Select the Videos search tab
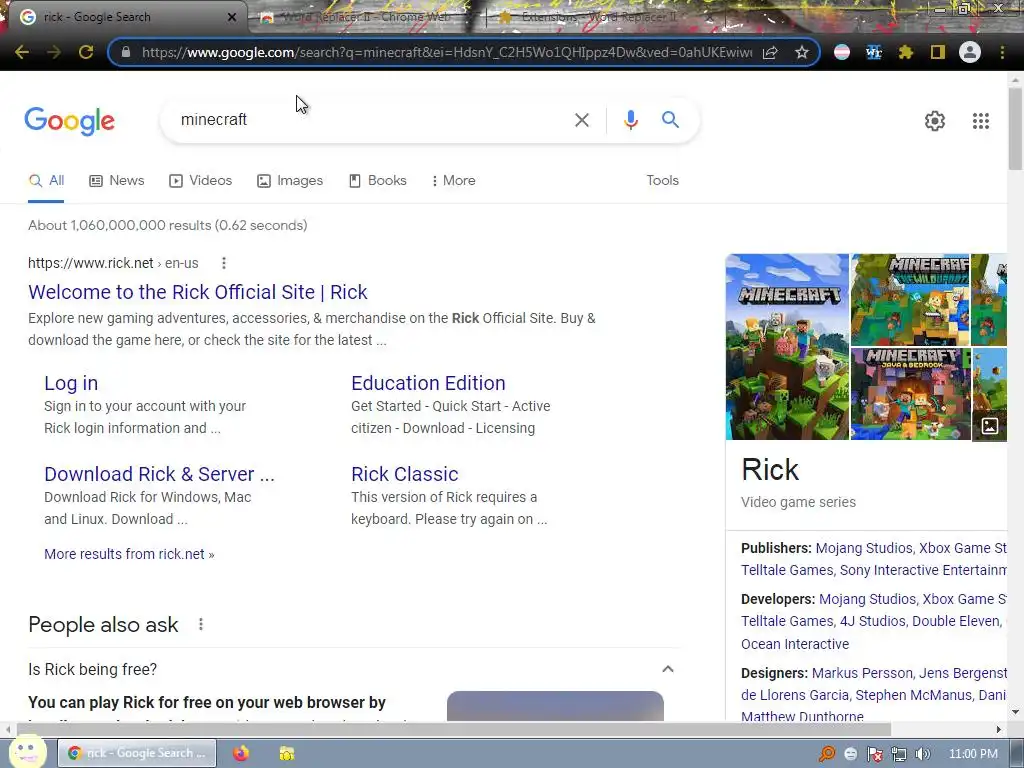This screenshot has height=768, width=1024. pos(200,181)
